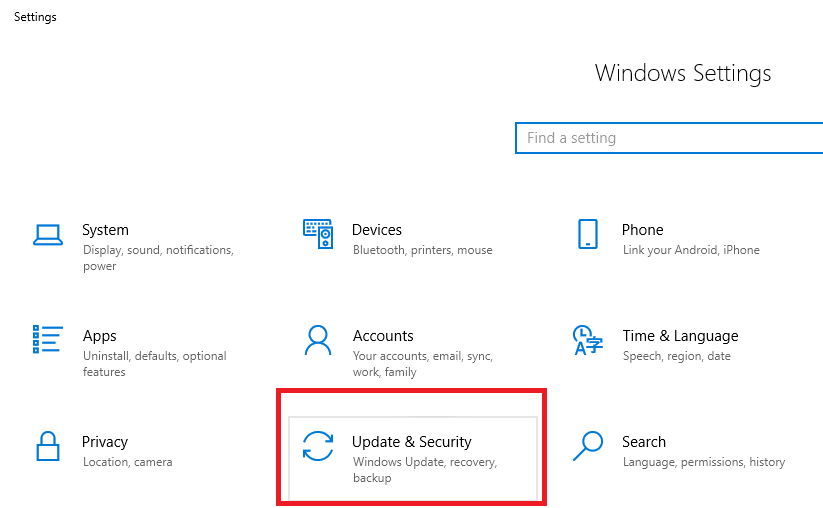Click 'Link your Android, iPhone' description

pos(691,250)
